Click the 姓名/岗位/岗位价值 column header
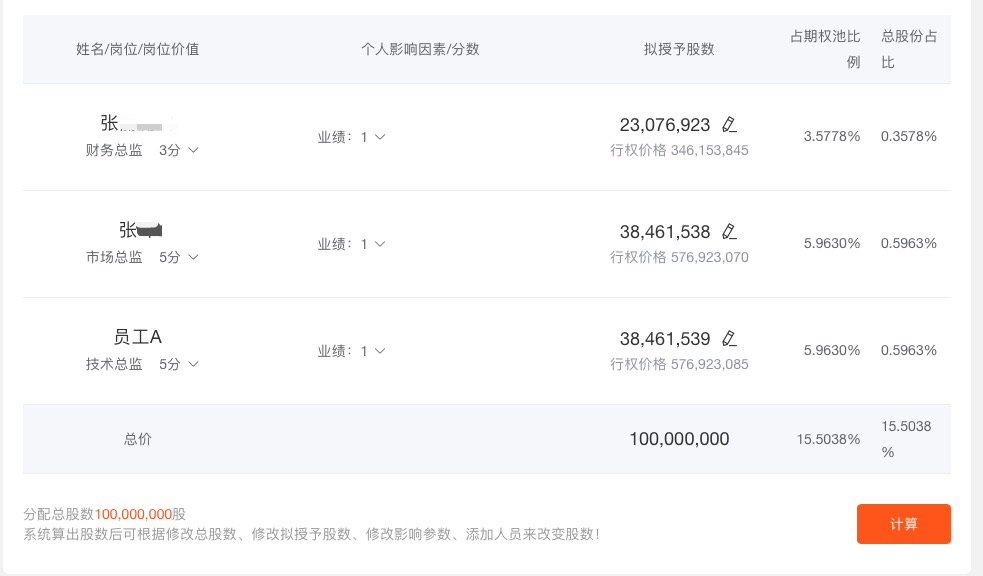The image size is (983, 576). coord(138,49)
